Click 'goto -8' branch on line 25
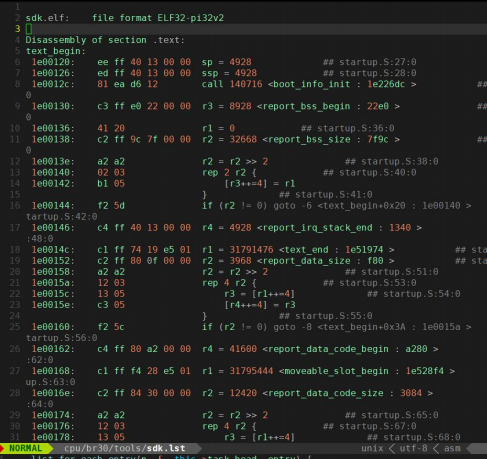 click(292, 327)
